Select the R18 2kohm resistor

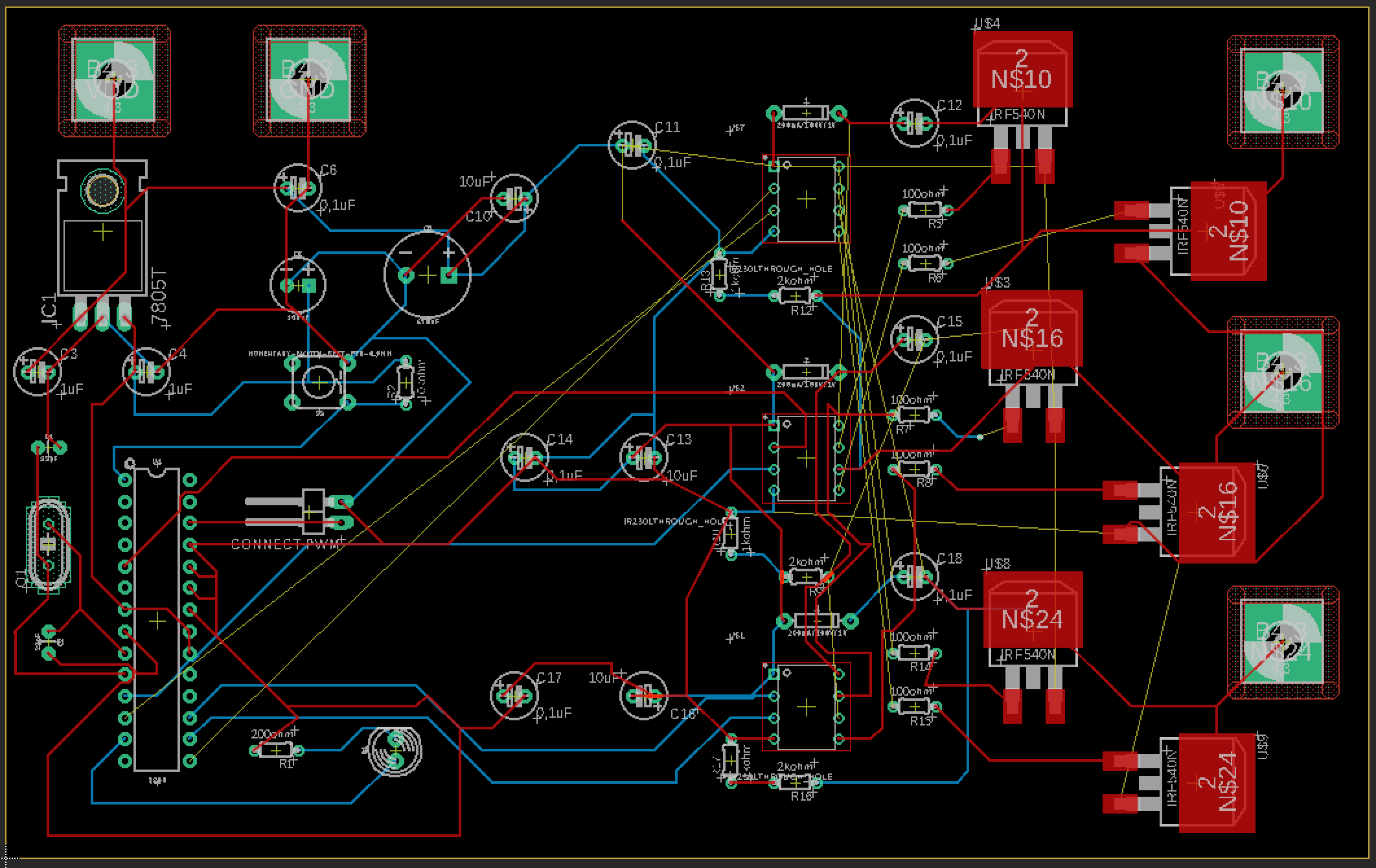coord(795,782)
